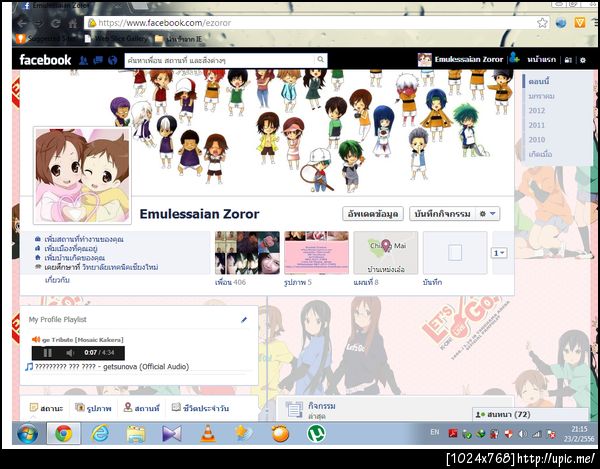Select the Status tab in the composer
Screen dimensions: 600x469
point(46,408)
